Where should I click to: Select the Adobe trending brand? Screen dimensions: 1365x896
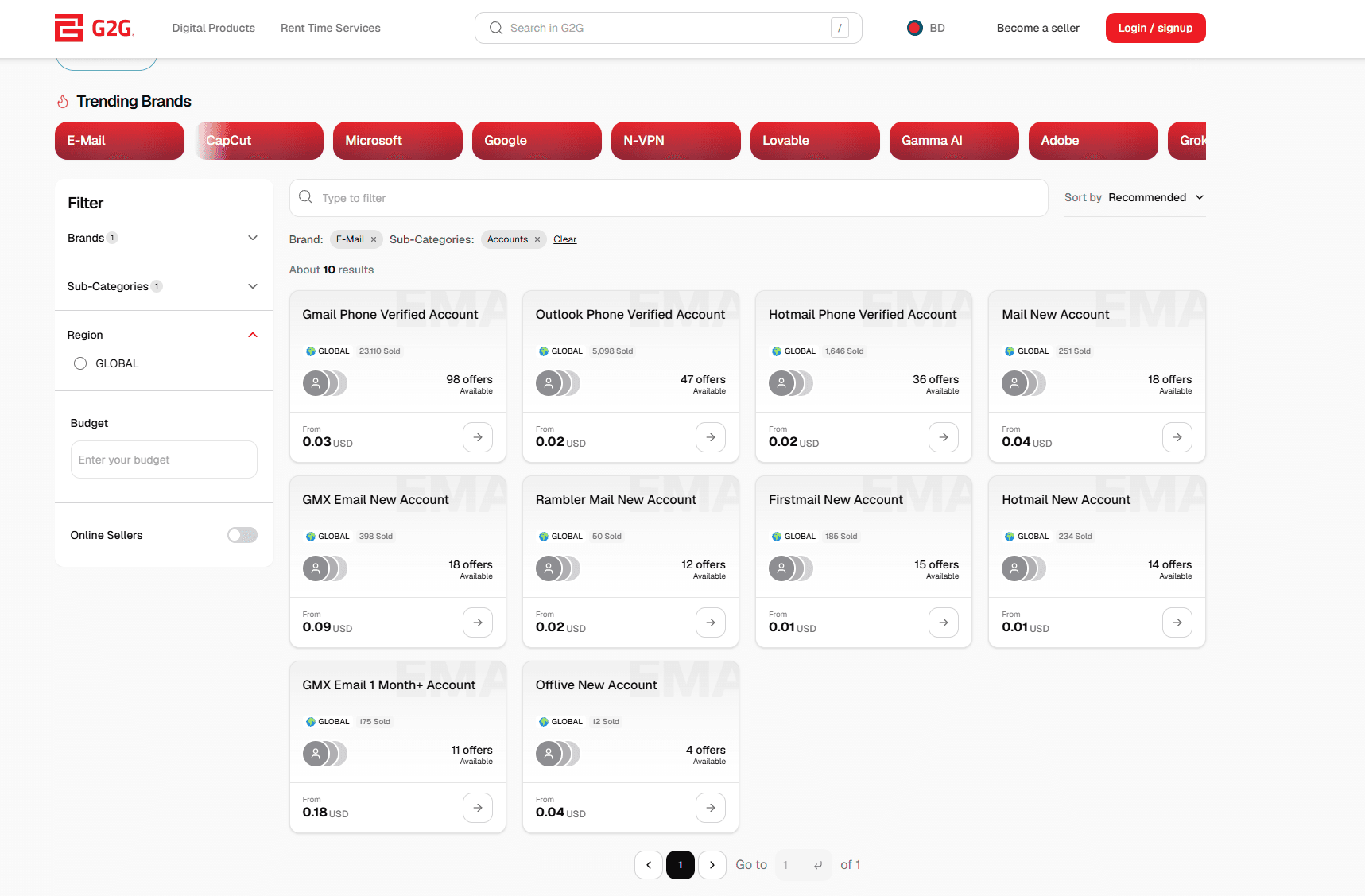coord(1093,141)
